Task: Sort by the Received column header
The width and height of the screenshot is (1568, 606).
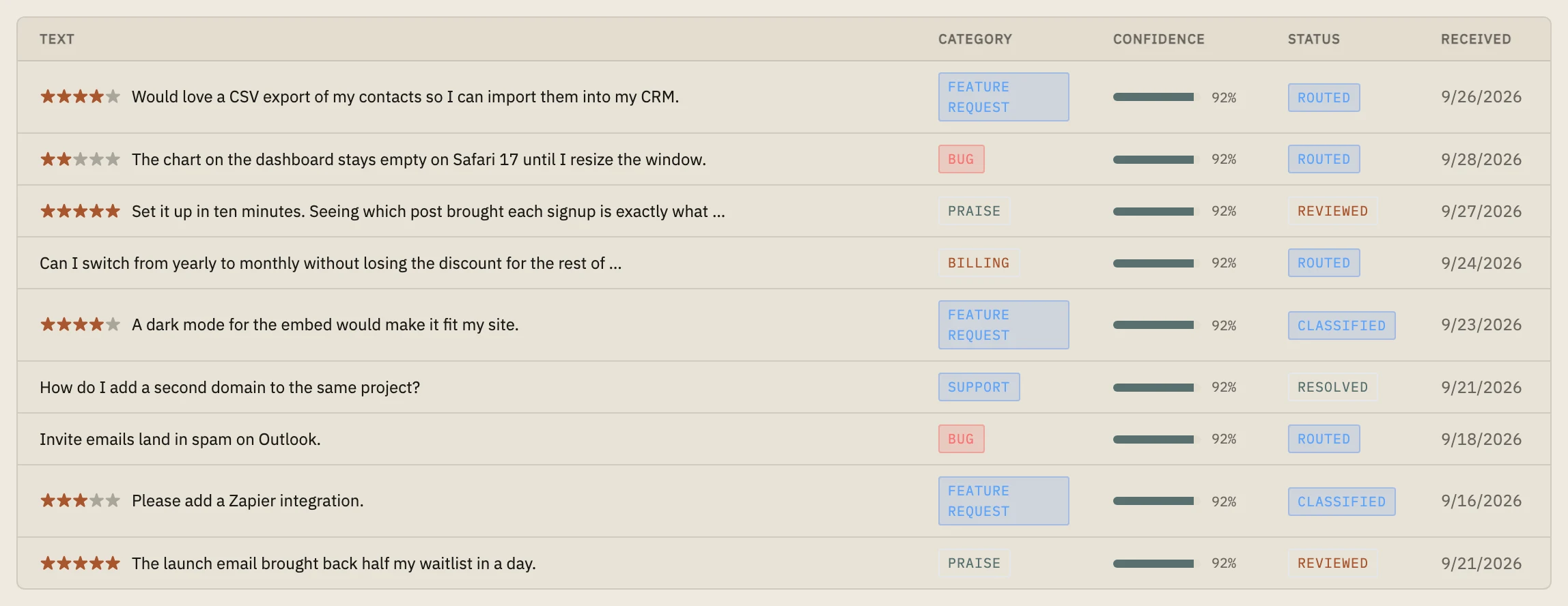Action: pos(1476,39)
